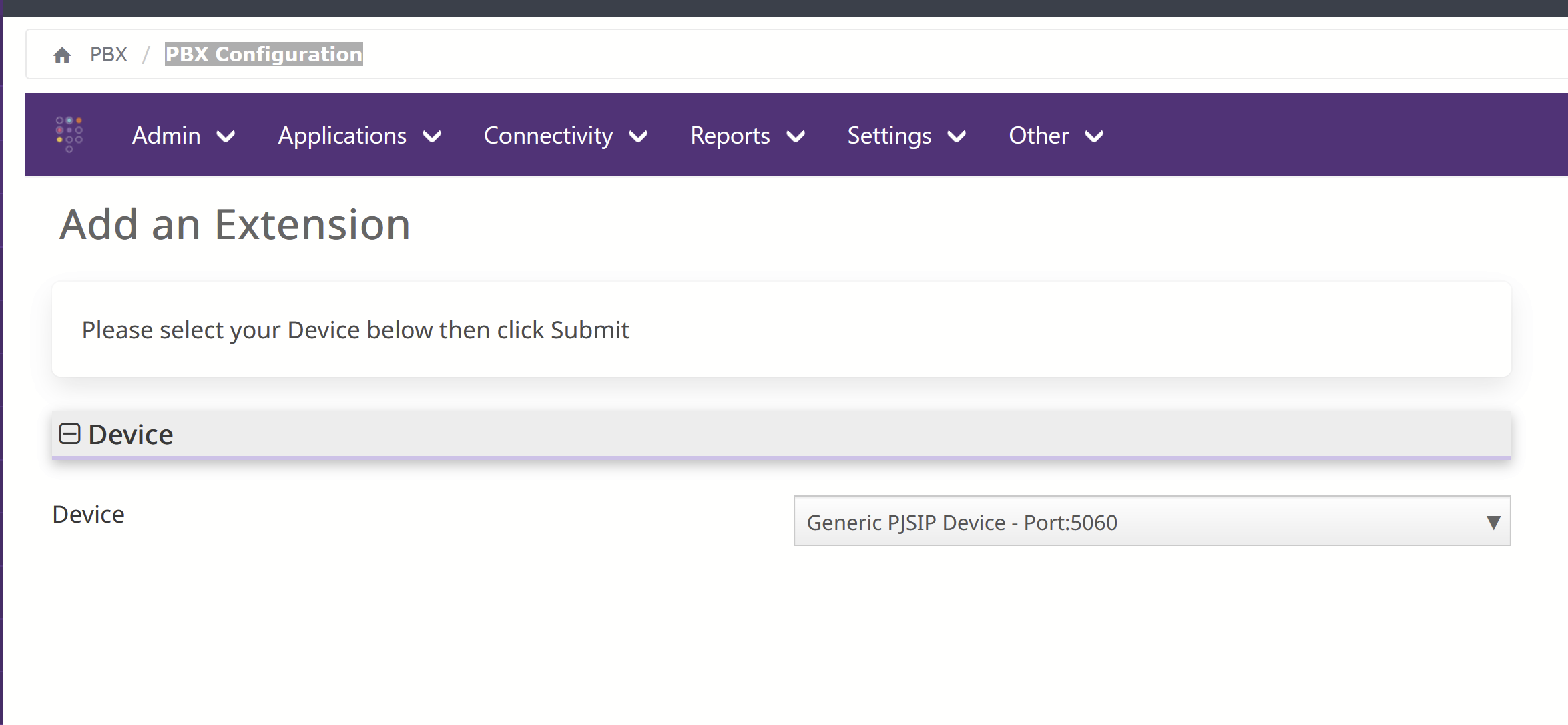This screenshot has width=1568, height=725.
Task: Click the Device dropdown triangle arrow
Action: tap(1493, 522)
